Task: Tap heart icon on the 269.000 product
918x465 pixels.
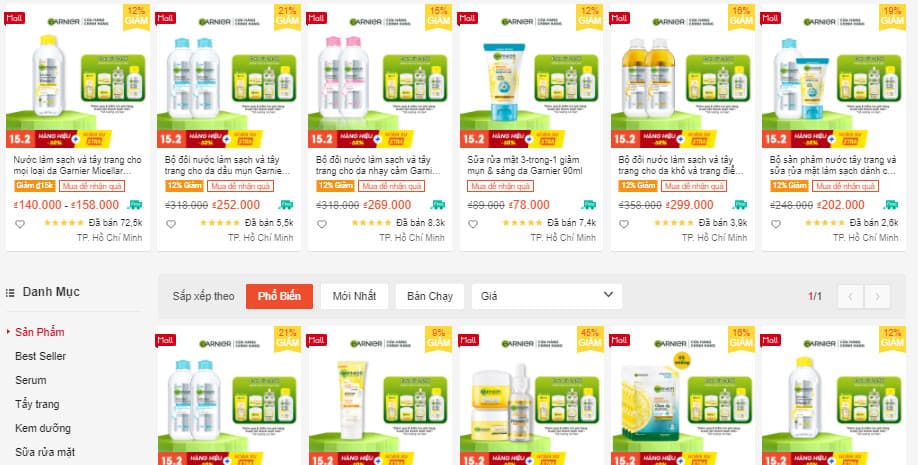Action: click(x=322, y=224)
